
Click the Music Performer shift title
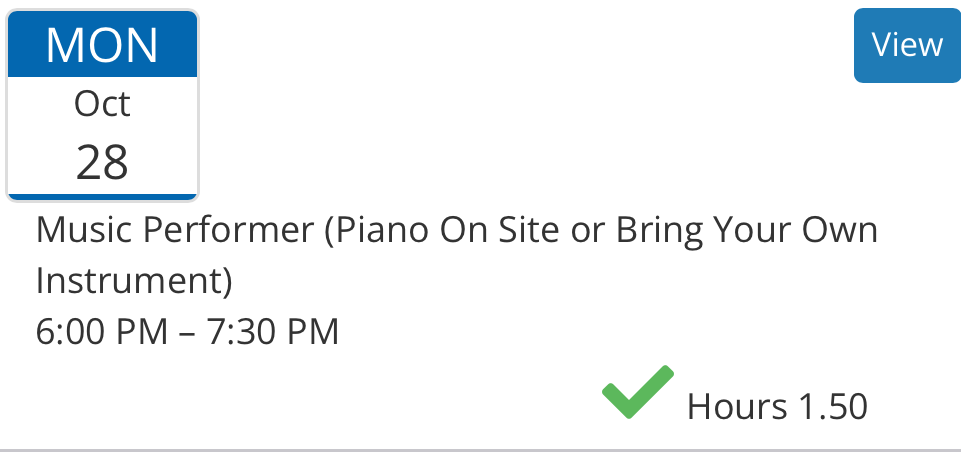tap(456, 231)
